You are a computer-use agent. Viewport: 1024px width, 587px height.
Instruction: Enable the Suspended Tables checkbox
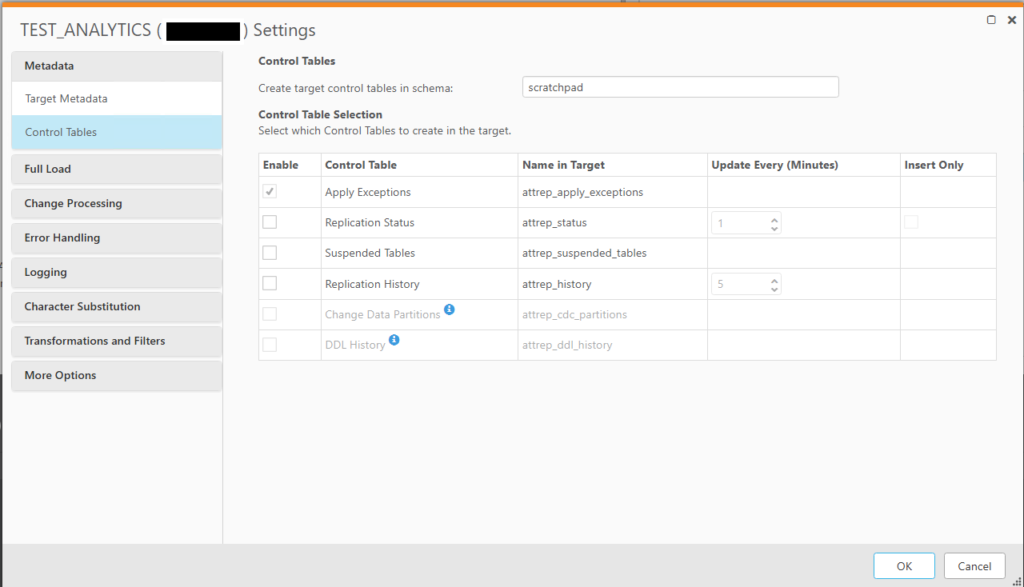270,253
